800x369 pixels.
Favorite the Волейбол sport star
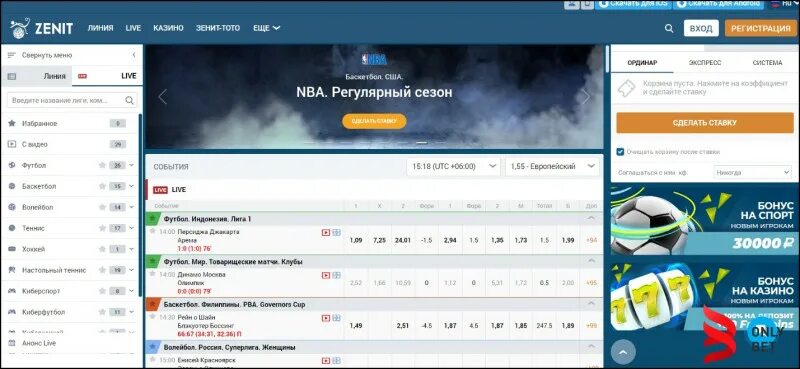click(102, 207)
